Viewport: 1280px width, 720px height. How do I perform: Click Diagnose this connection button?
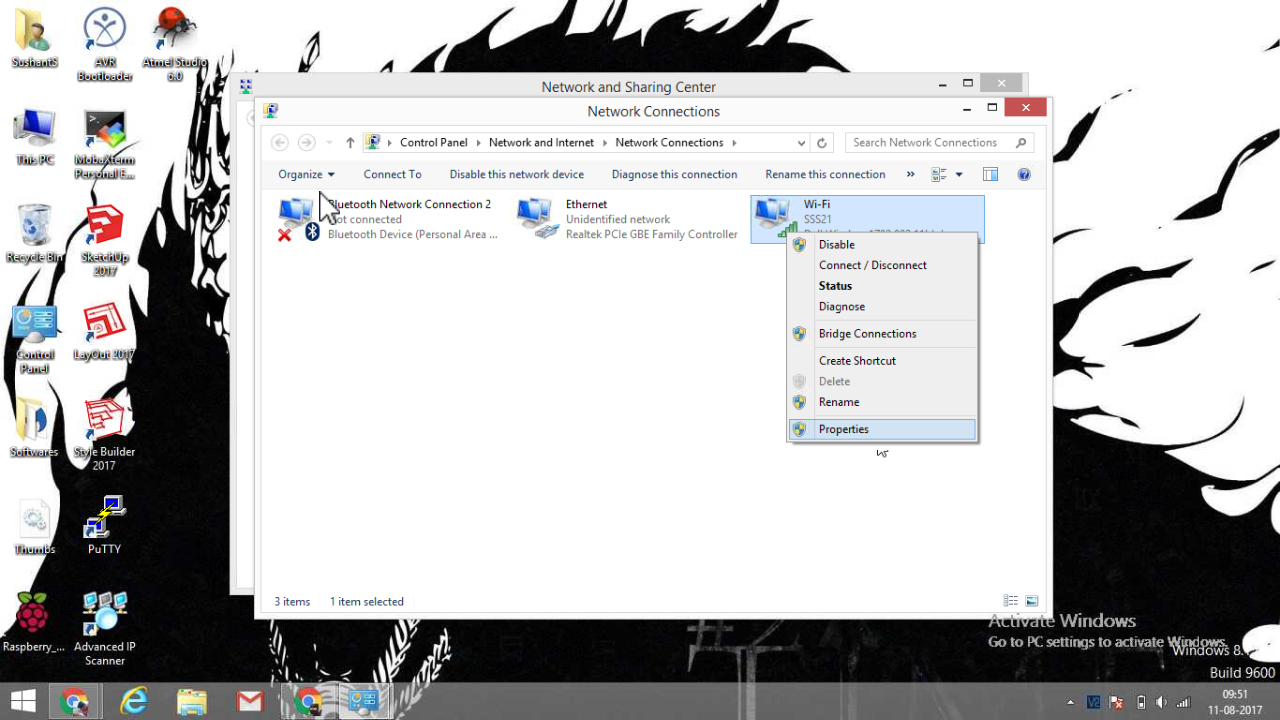pos(674,174)
